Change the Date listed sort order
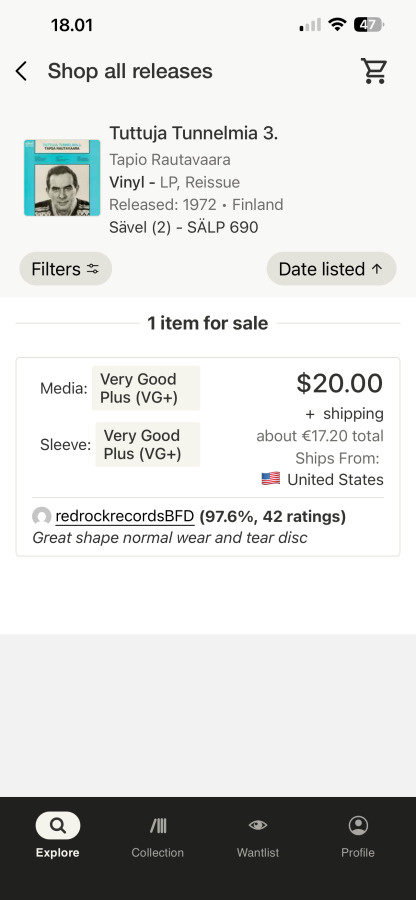The image size is (416, 900). click(x=331, y=269)
